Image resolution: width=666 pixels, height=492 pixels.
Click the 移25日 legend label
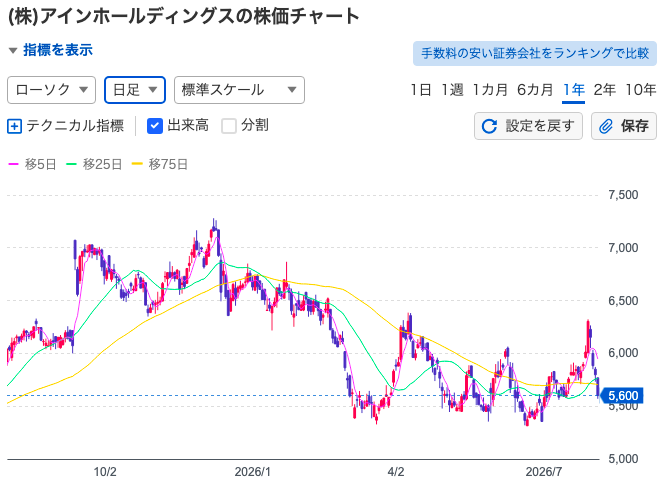click(x=102, y=164)
